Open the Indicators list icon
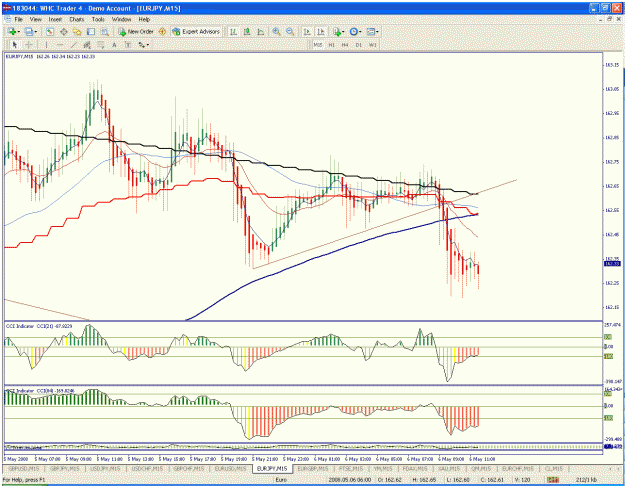This screenshot has height=486, width=625. (x=337, y=31)
